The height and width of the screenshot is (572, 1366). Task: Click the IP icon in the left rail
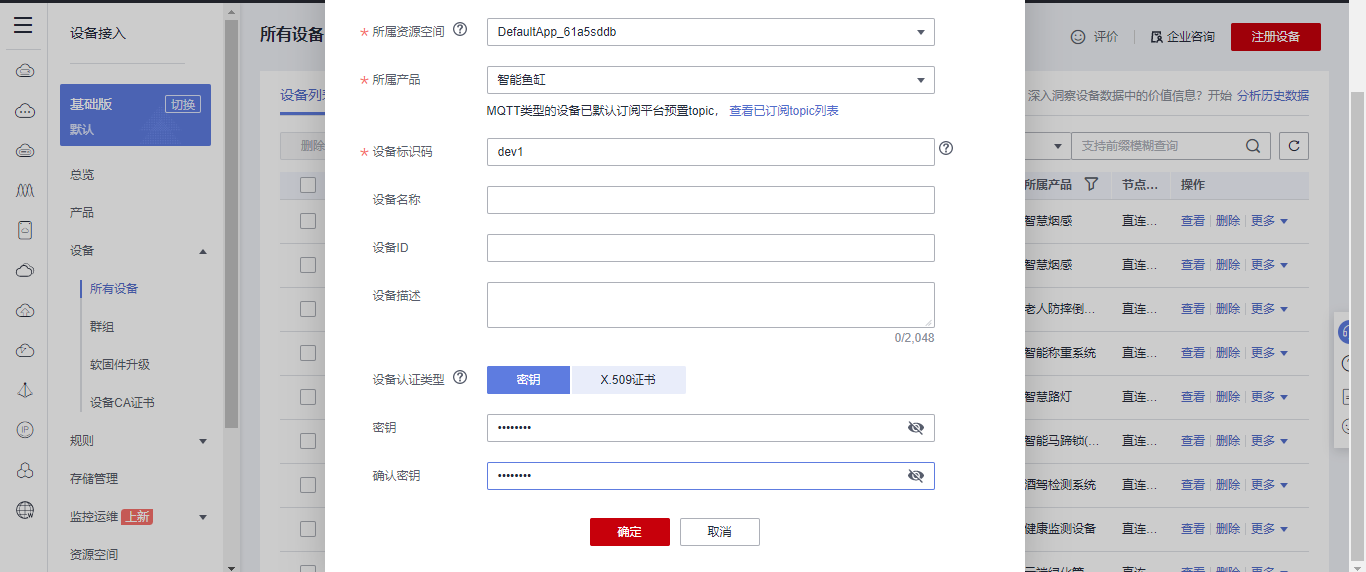pyautogui.click(x=25, y=430)
